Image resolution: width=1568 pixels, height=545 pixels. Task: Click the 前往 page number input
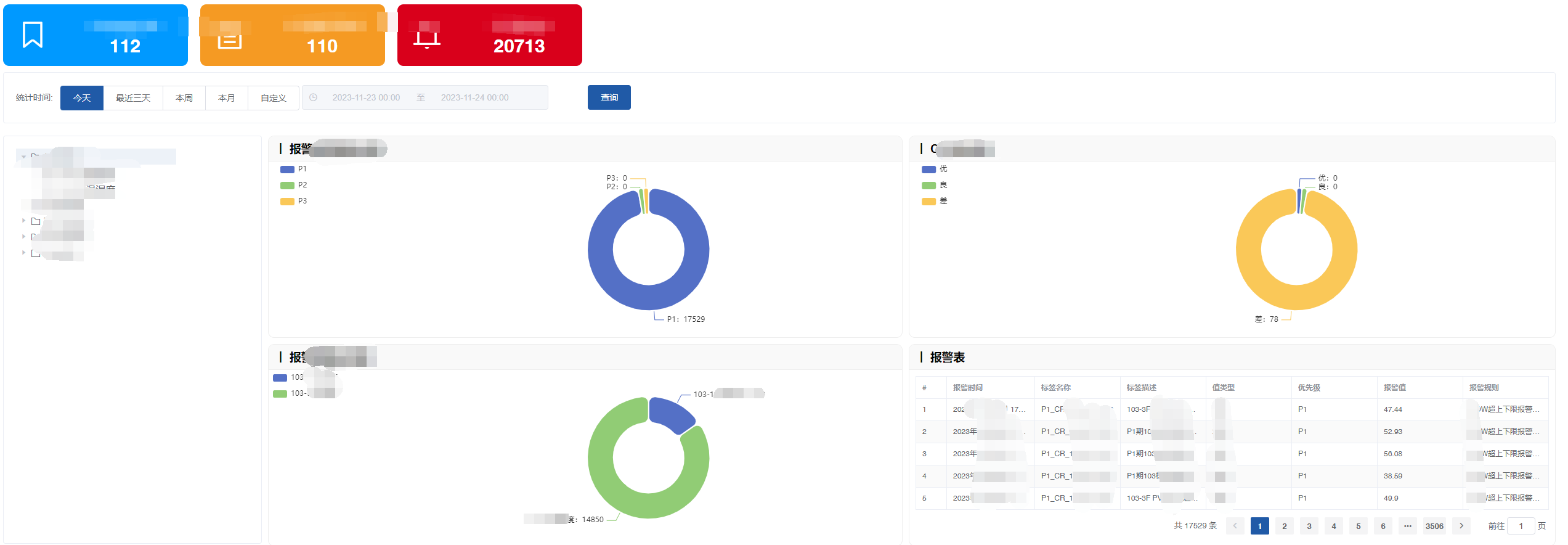coord(1521,526)
